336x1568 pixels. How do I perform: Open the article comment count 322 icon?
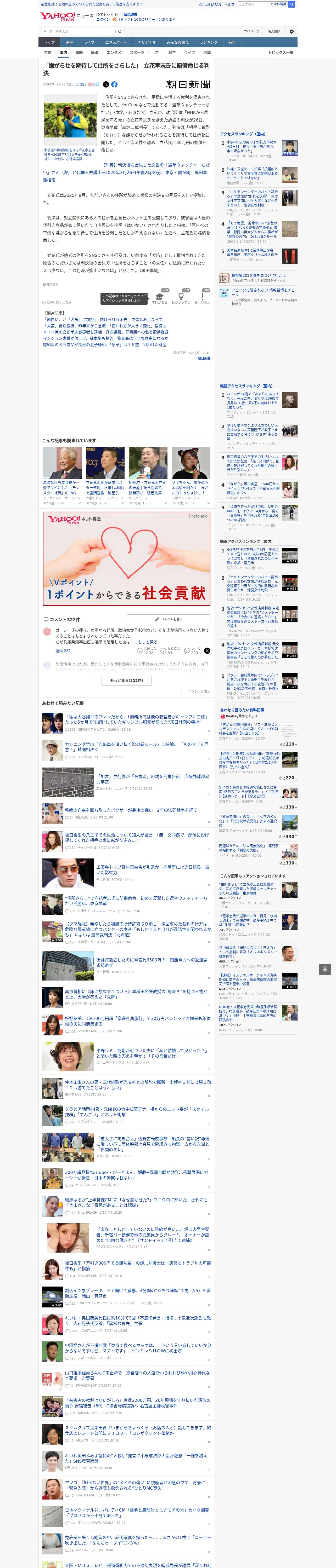click(x=81, y=85)
